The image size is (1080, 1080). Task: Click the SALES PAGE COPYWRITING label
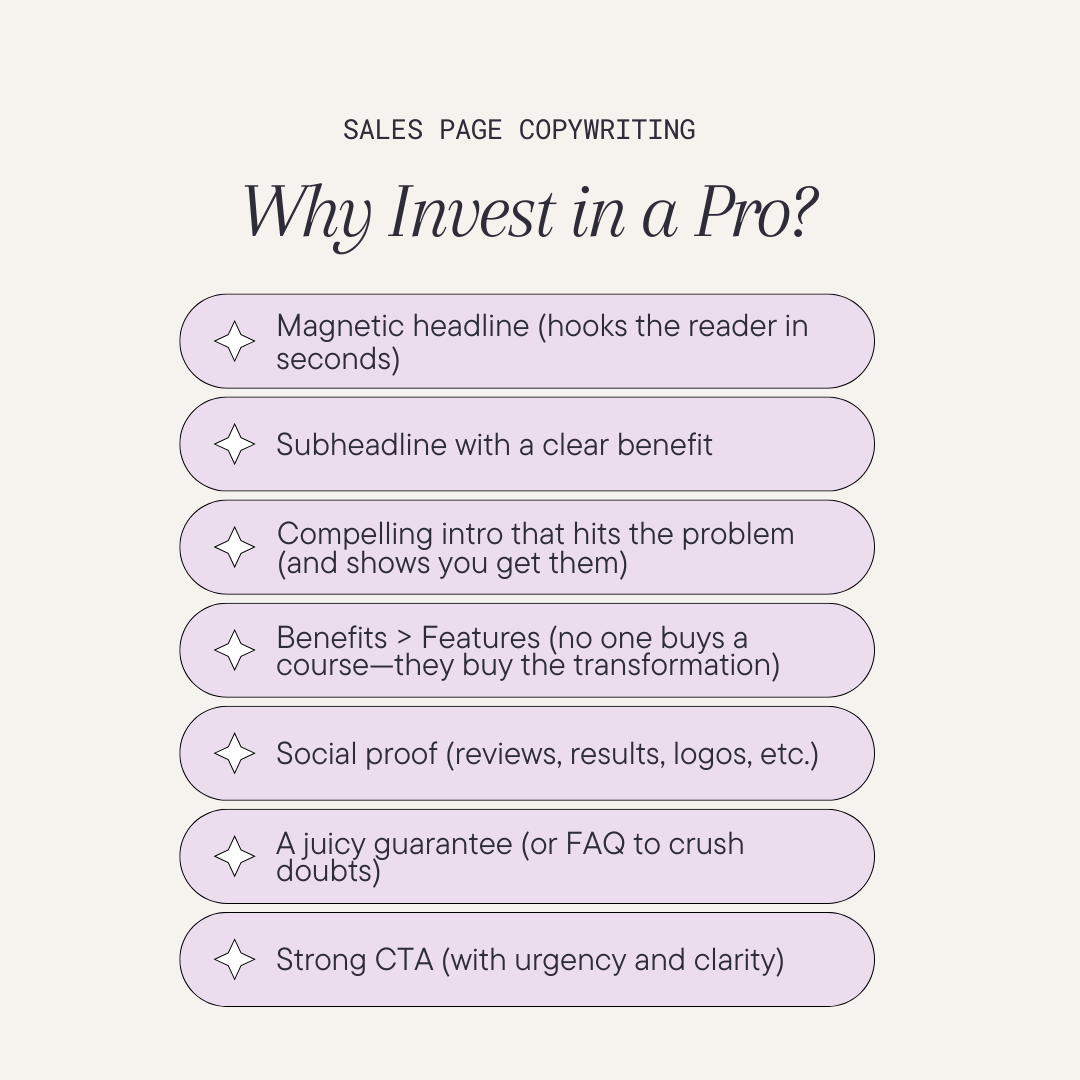519,130
